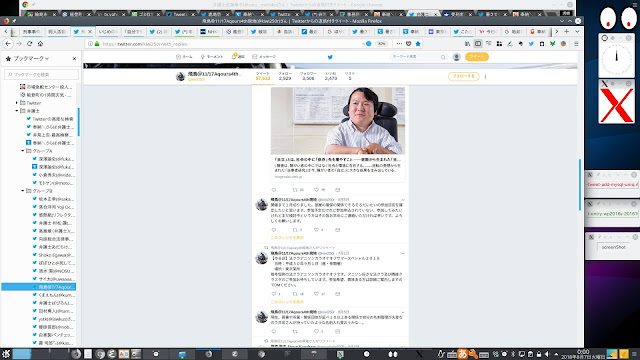
Task: Click the bookmark search field
Action: [41, 74]
